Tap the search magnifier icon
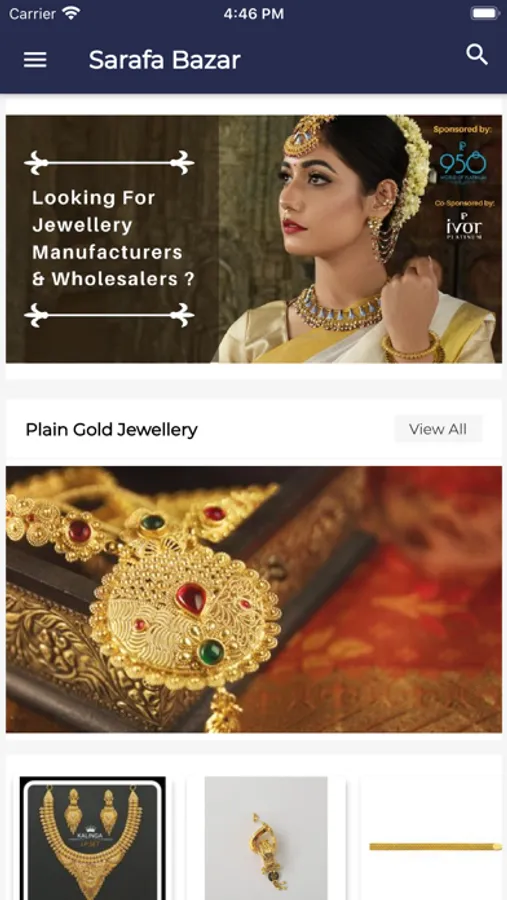Image resolution: width=507 pixels, height=900 pixels. point(477,55)
